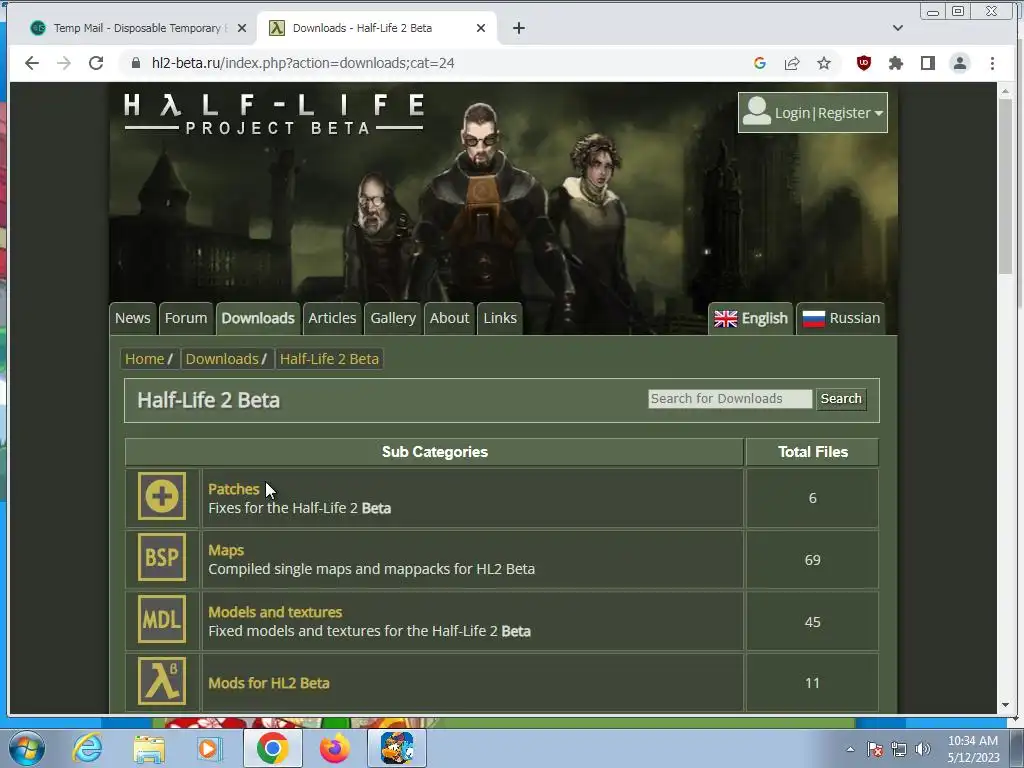Click the Google icon in the address bar
This screenshot has width=1024, height=768.
(x=760, y=63)
